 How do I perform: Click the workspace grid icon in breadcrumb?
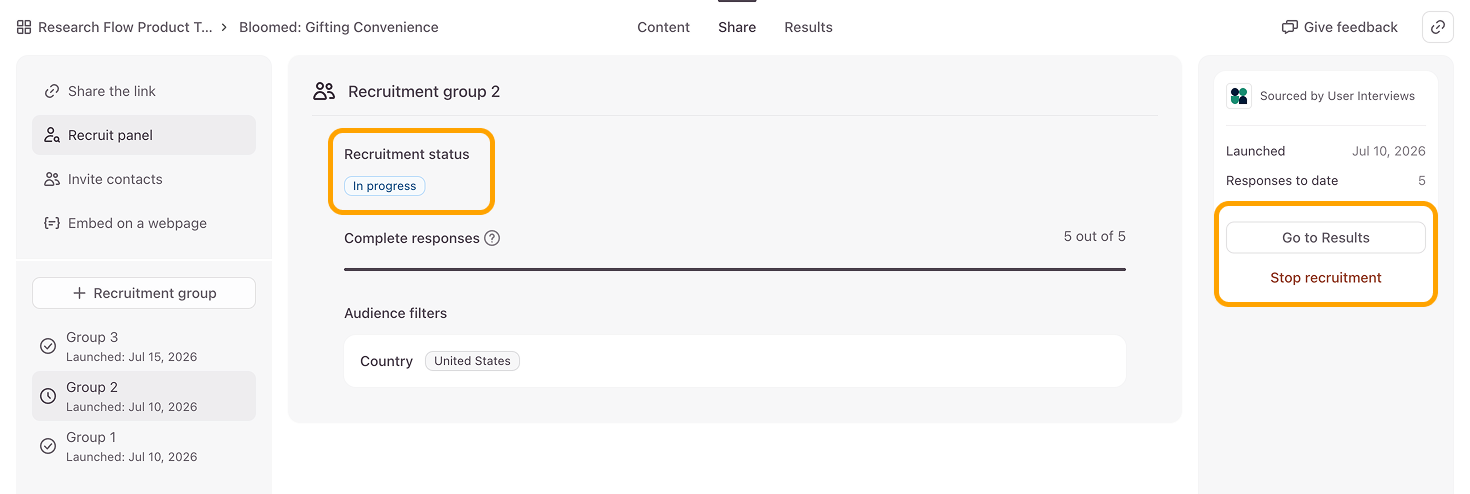[x=24, y=27]
